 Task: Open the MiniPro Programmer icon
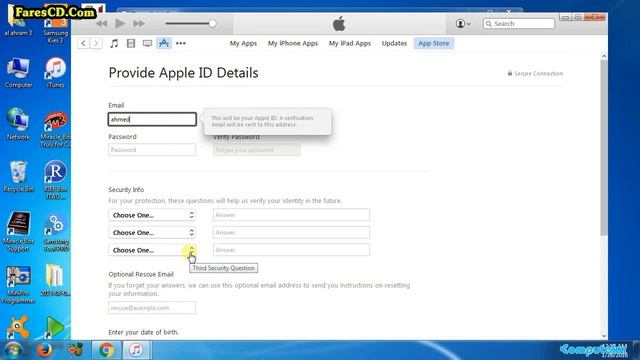[18, 284]
